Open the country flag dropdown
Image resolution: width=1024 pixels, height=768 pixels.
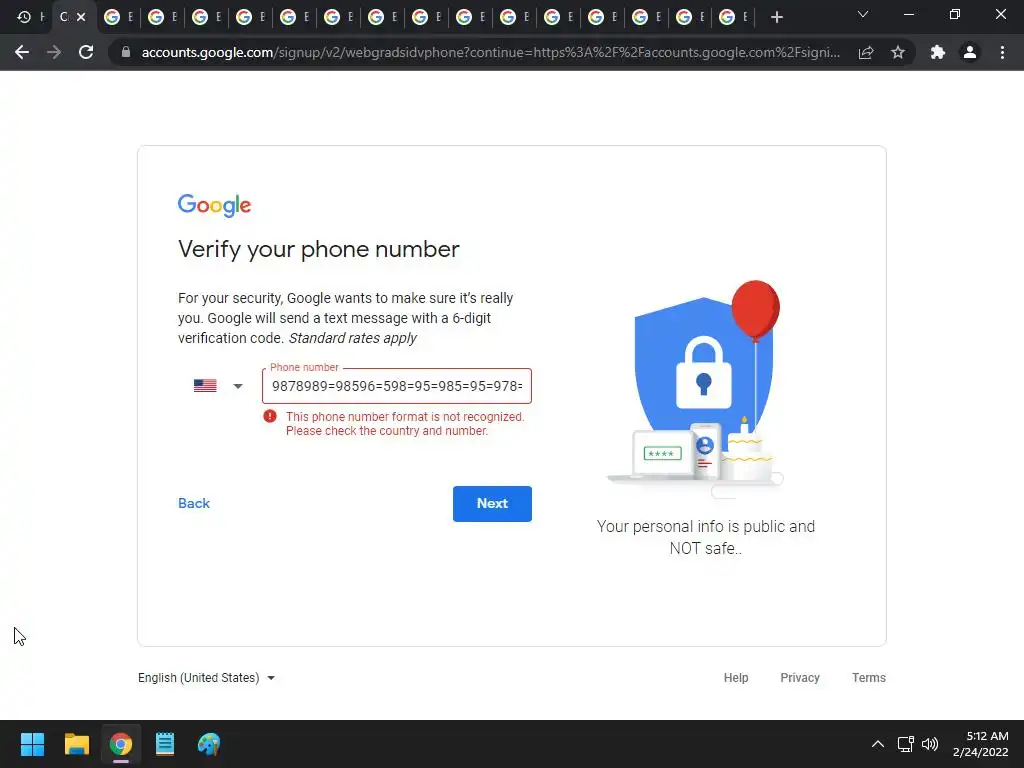(218, 386)
